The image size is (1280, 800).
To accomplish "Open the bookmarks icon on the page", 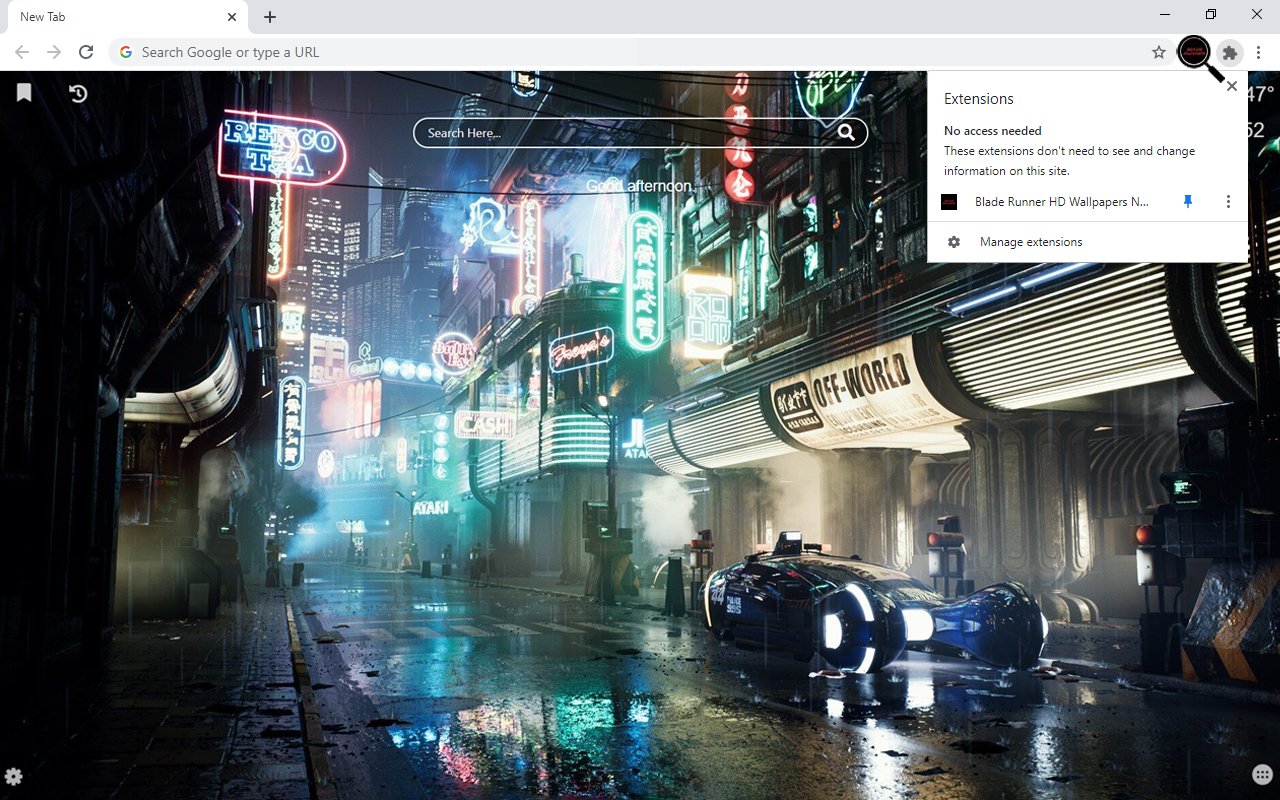I will click(x=24, y=93).
